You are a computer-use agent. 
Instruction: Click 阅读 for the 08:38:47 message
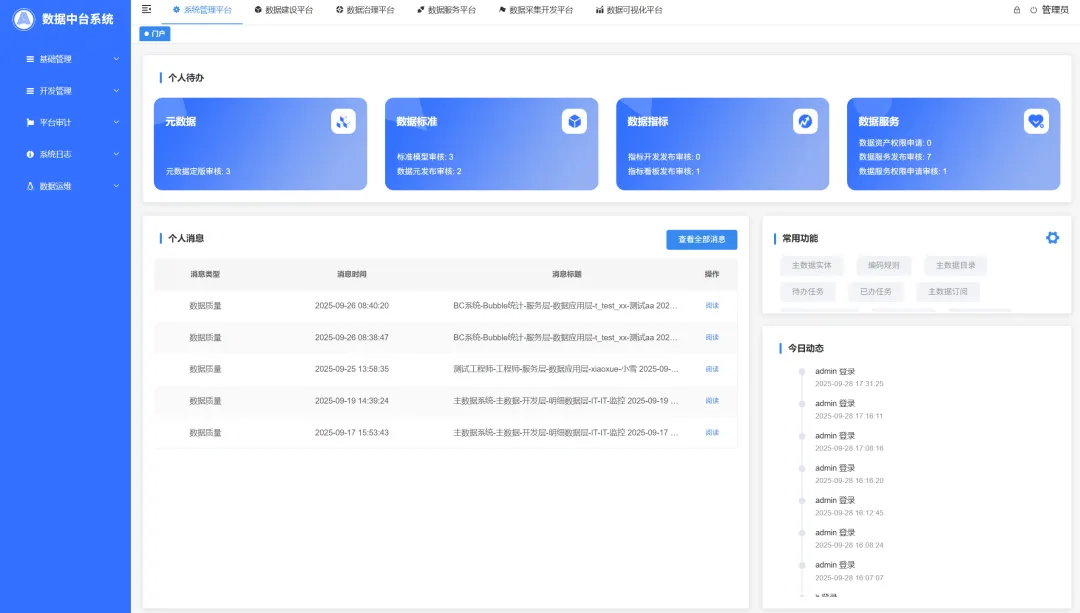[712, 337]
